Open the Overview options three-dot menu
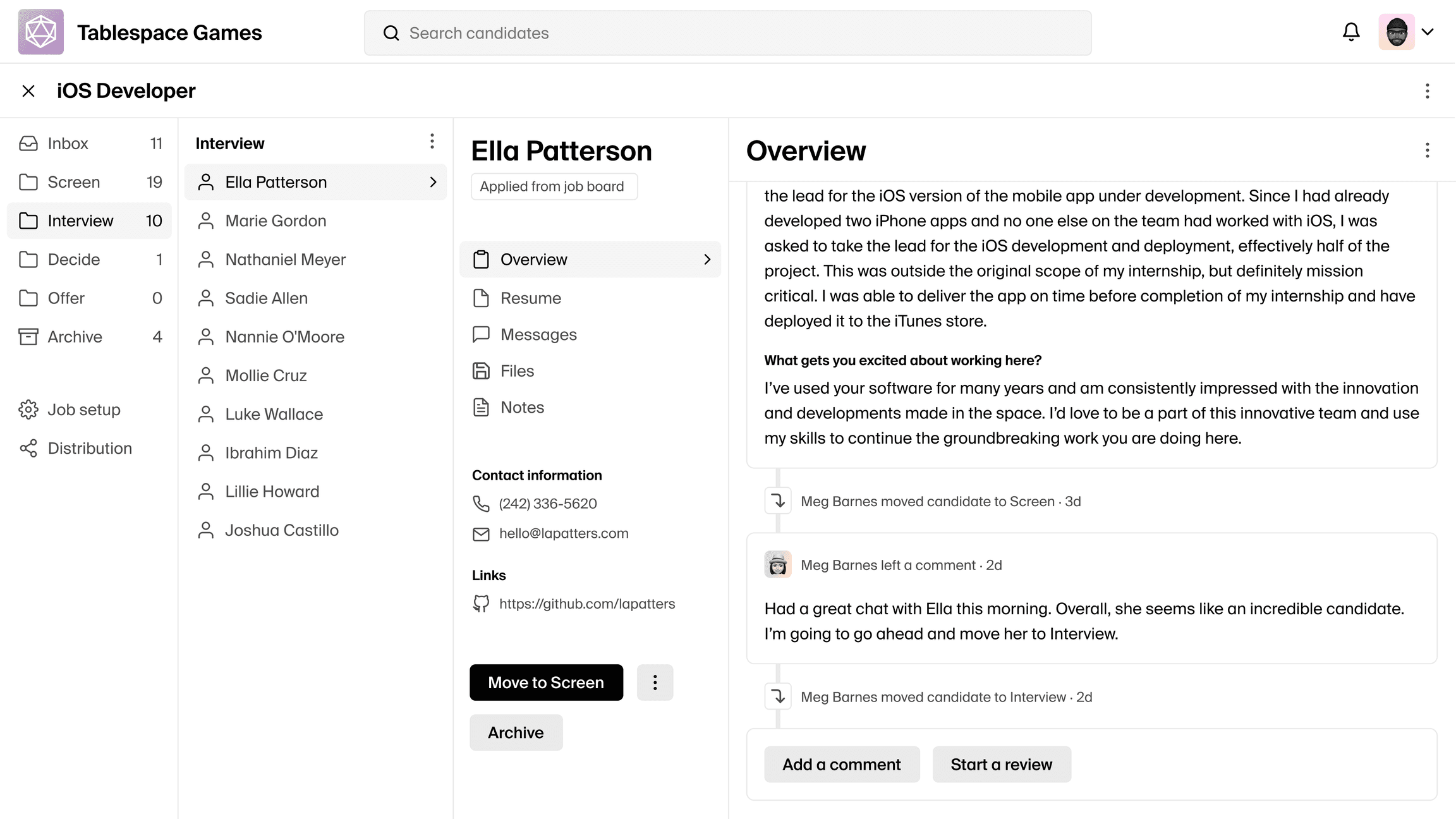1456x819 pixels. [1427, 150]
